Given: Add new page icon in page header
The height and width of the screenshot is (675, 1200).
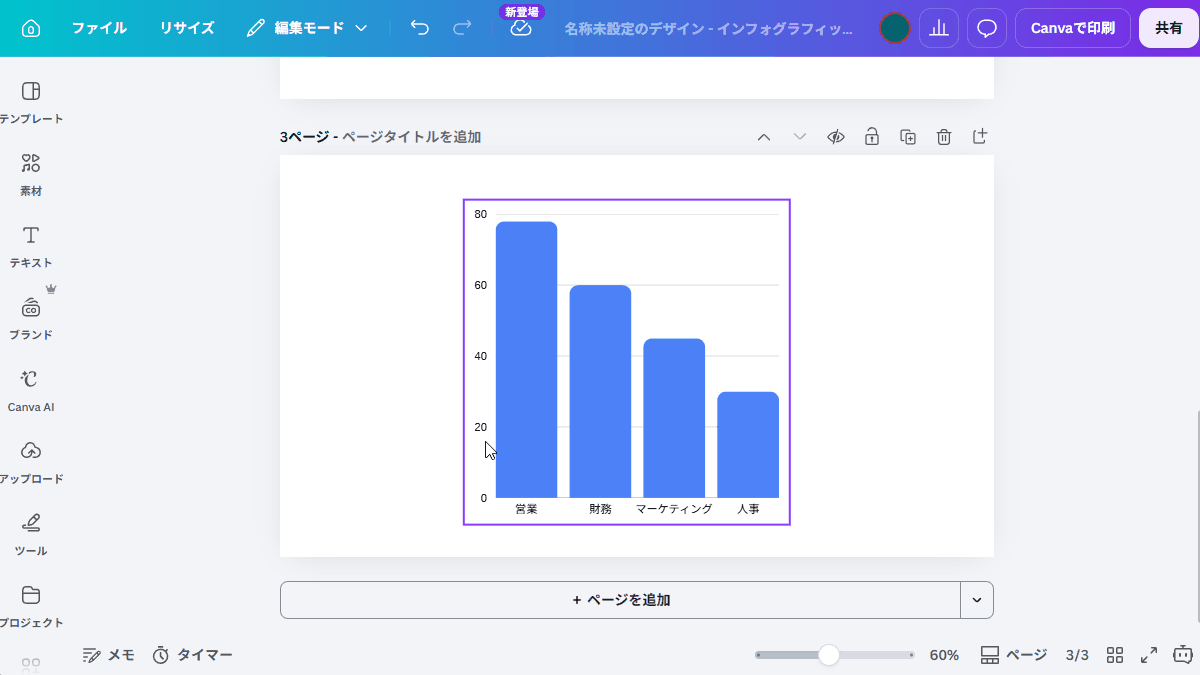Looking at the screenshot, I should [980, 137].
